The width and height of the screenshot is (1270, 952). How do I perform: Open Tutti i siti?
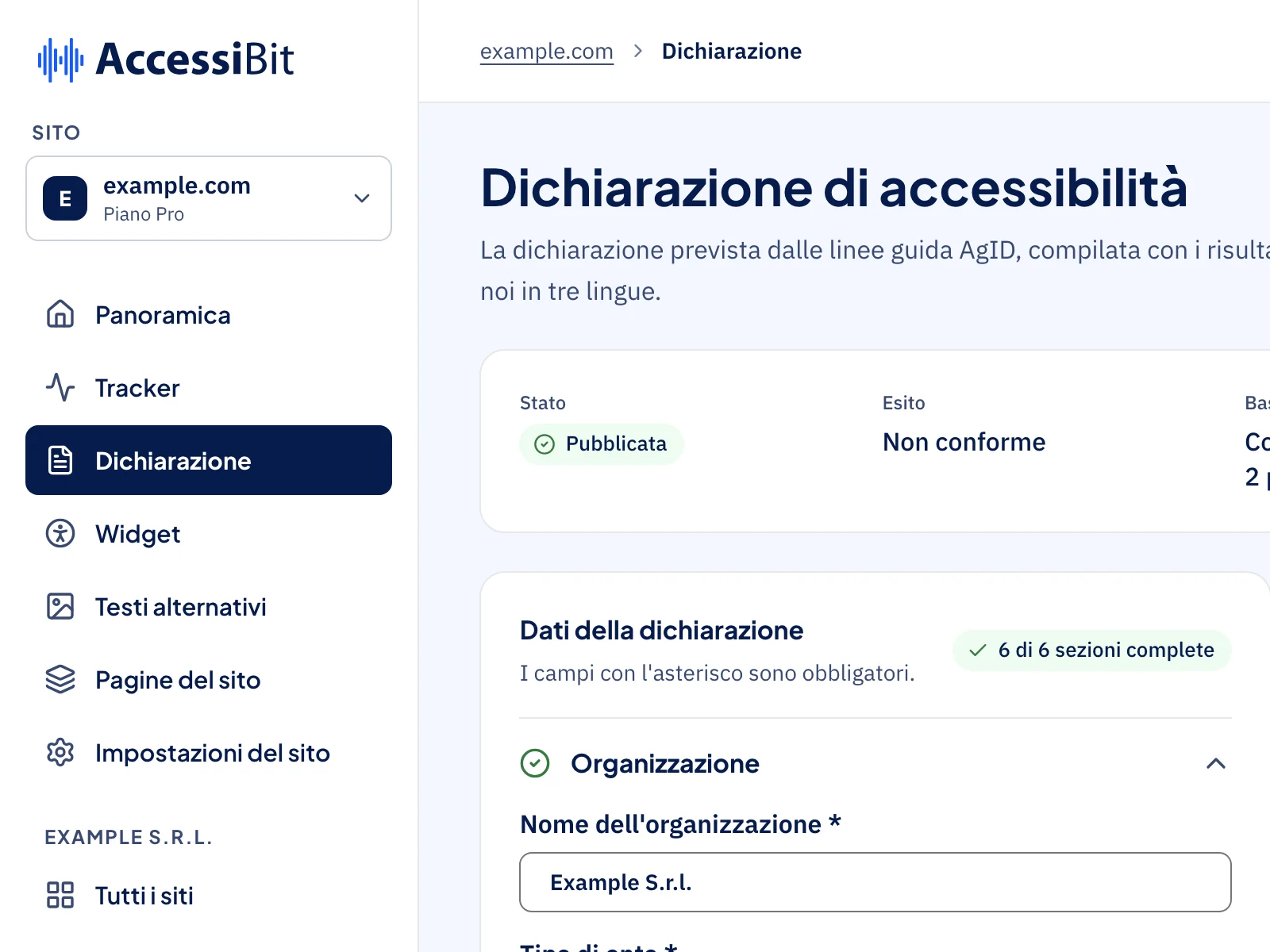(209, 895)
